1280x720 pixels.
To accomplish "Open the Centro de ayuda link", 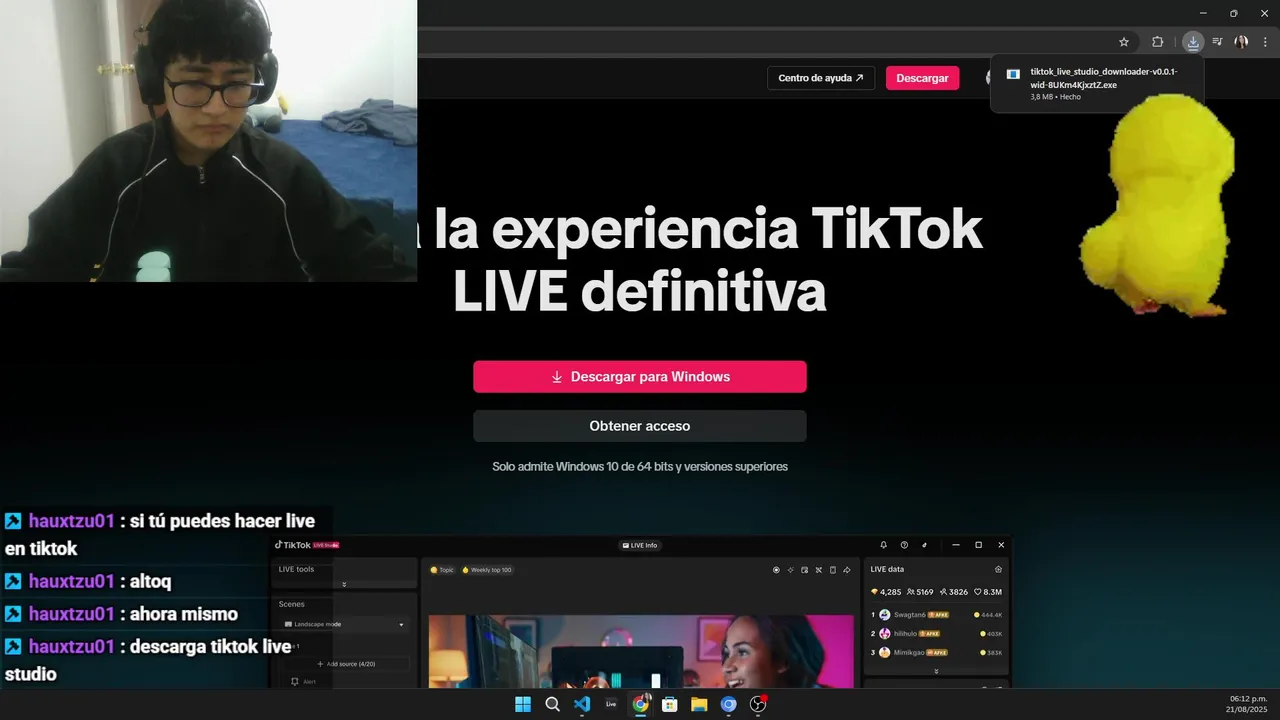I will tap(821, 78).
